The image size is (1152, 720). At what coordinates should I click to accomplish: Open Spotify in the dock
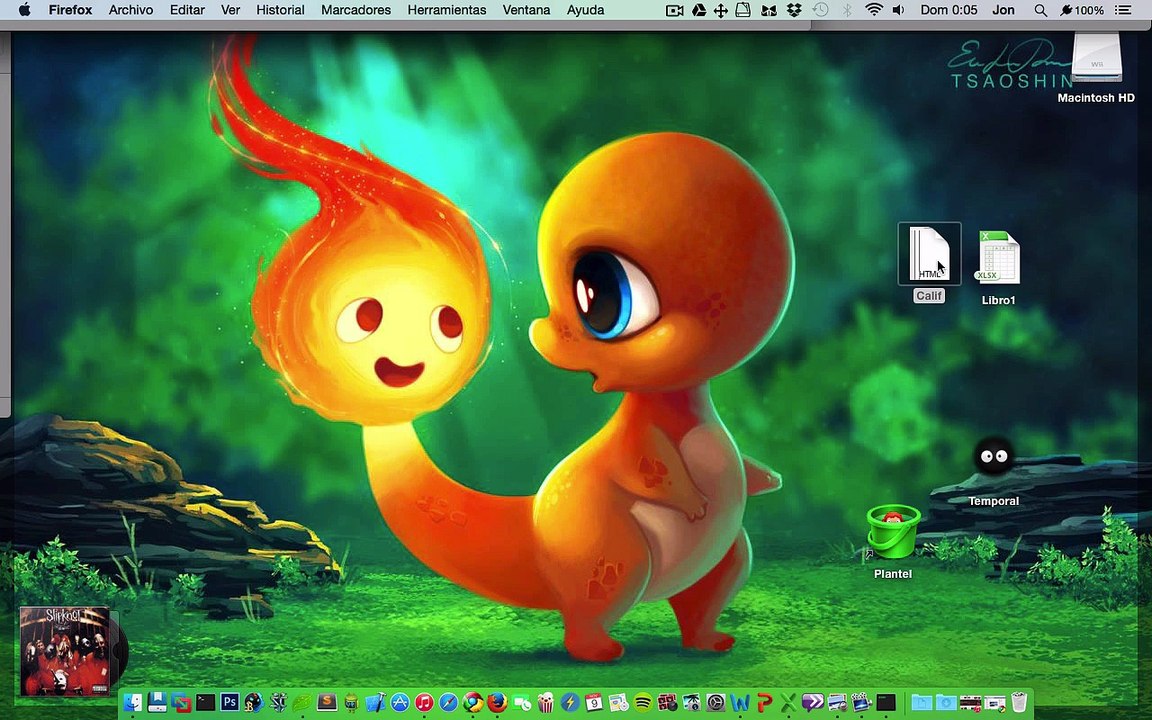643,703
